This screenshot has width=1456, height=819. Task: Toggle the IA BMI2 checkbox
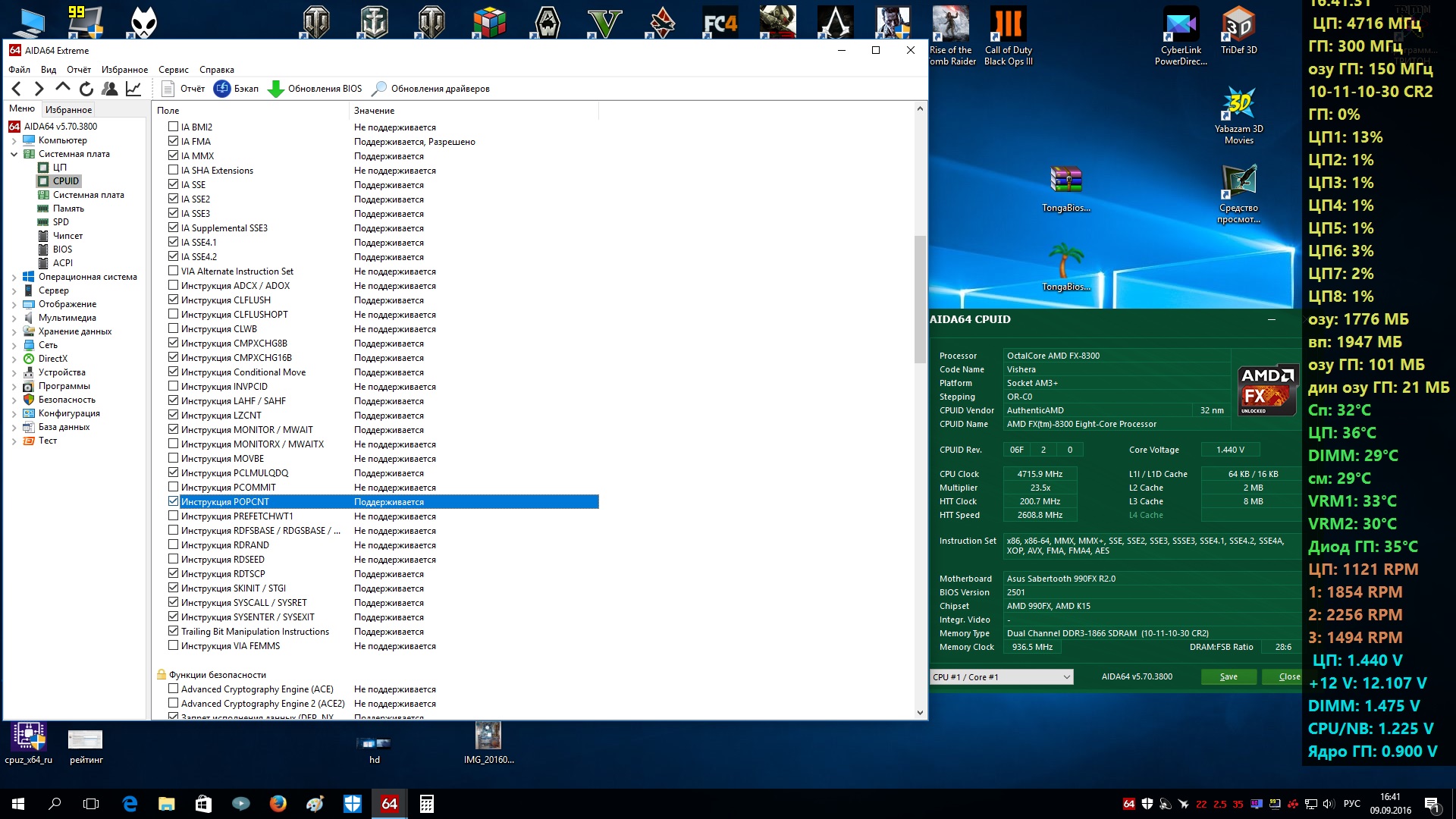(x=174, y=127)
